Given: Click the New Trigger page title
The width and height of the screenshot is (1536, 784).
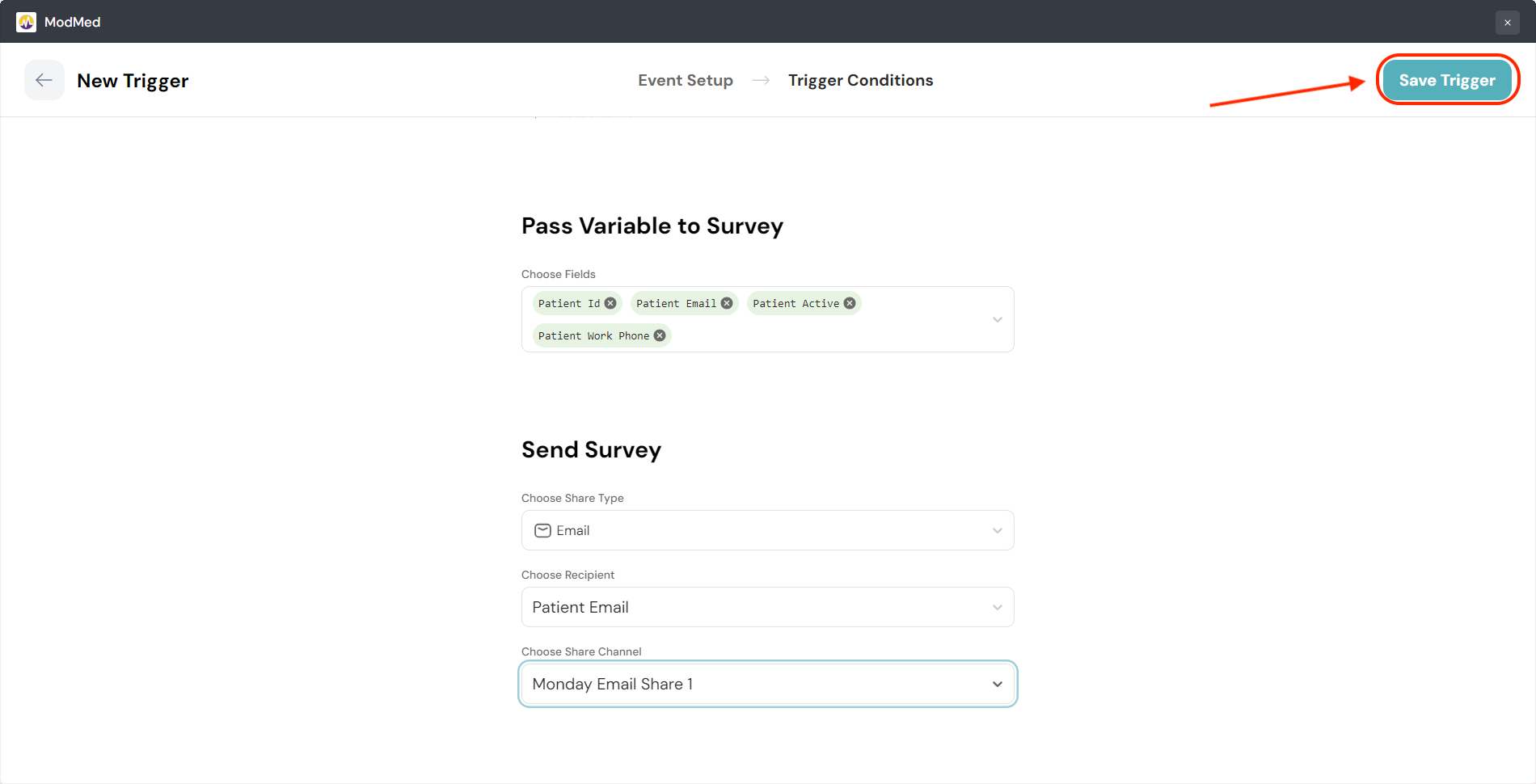Looking at the screenshot, I should pos(133,81).
